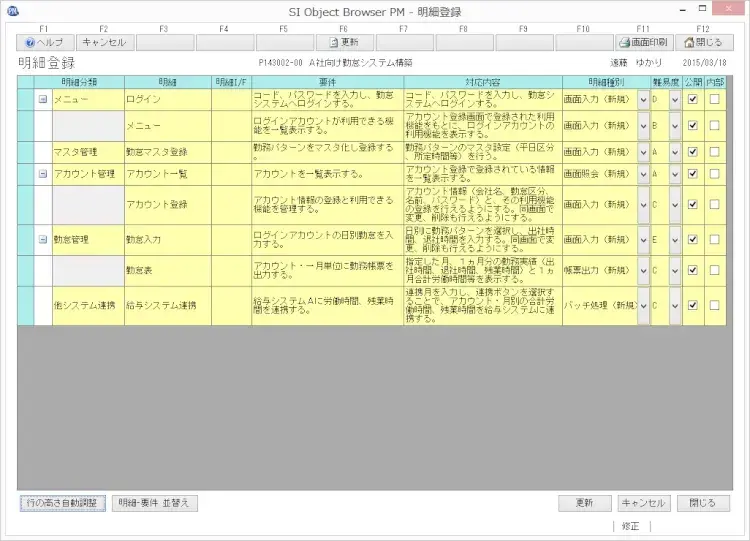Click the 要件 column header
This screenshot has height=541, width=750.
coord(327,80)
